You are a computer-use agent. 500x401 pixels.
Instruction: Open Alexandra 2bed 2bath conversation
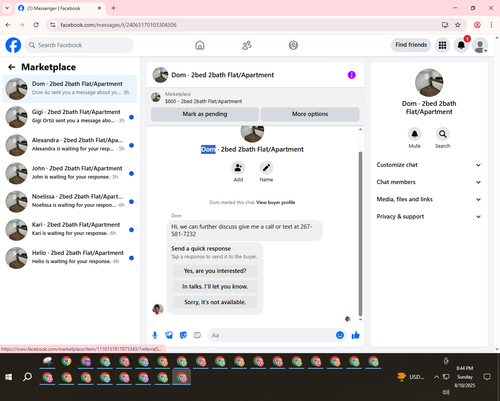point(69,145)
